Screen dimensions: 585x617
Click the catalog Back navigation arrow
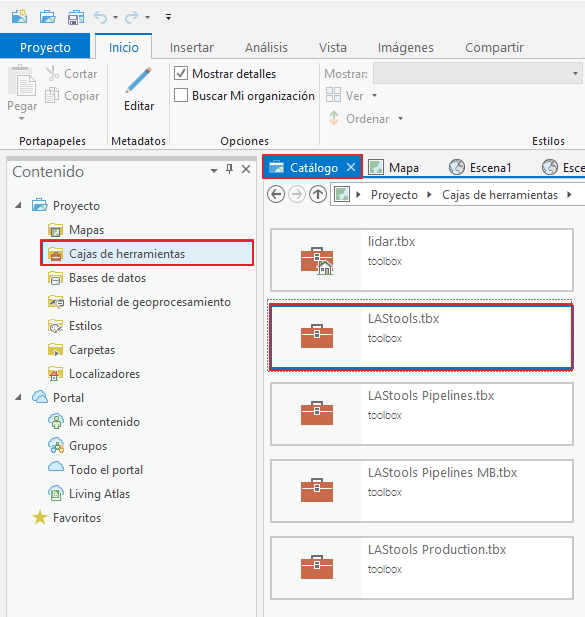276,194
